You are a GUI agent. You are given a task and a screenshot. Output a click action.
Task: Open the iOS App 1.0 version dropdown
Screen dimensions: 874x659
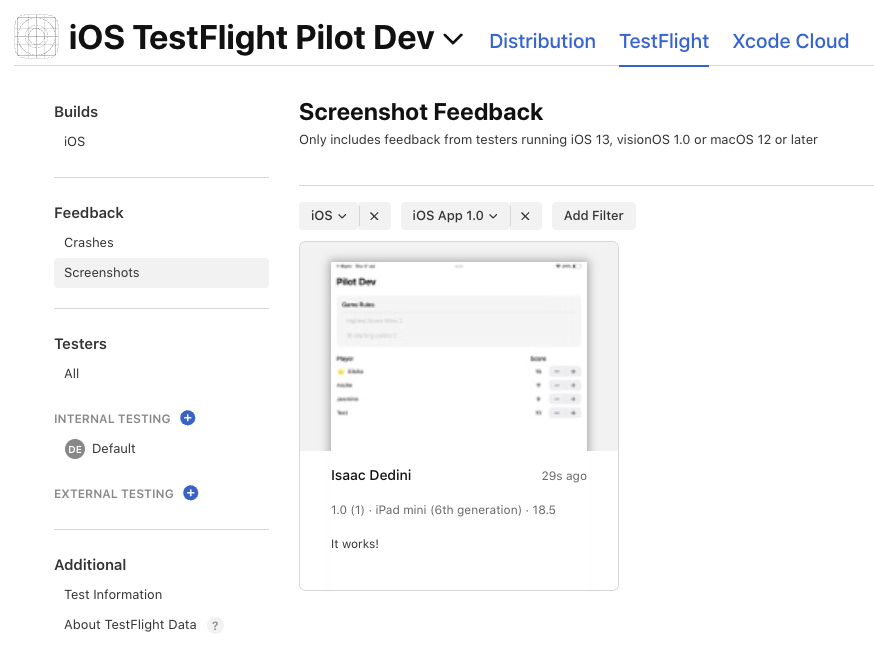click(x=455, y=216)
